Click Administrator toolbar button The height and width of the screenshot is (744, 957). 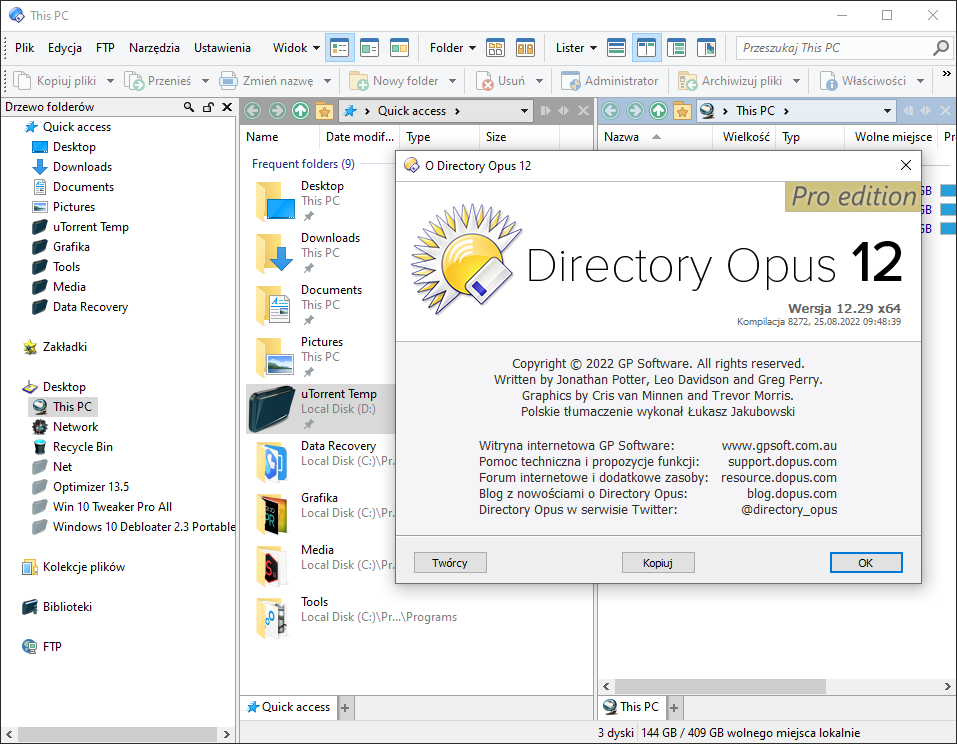610,81
